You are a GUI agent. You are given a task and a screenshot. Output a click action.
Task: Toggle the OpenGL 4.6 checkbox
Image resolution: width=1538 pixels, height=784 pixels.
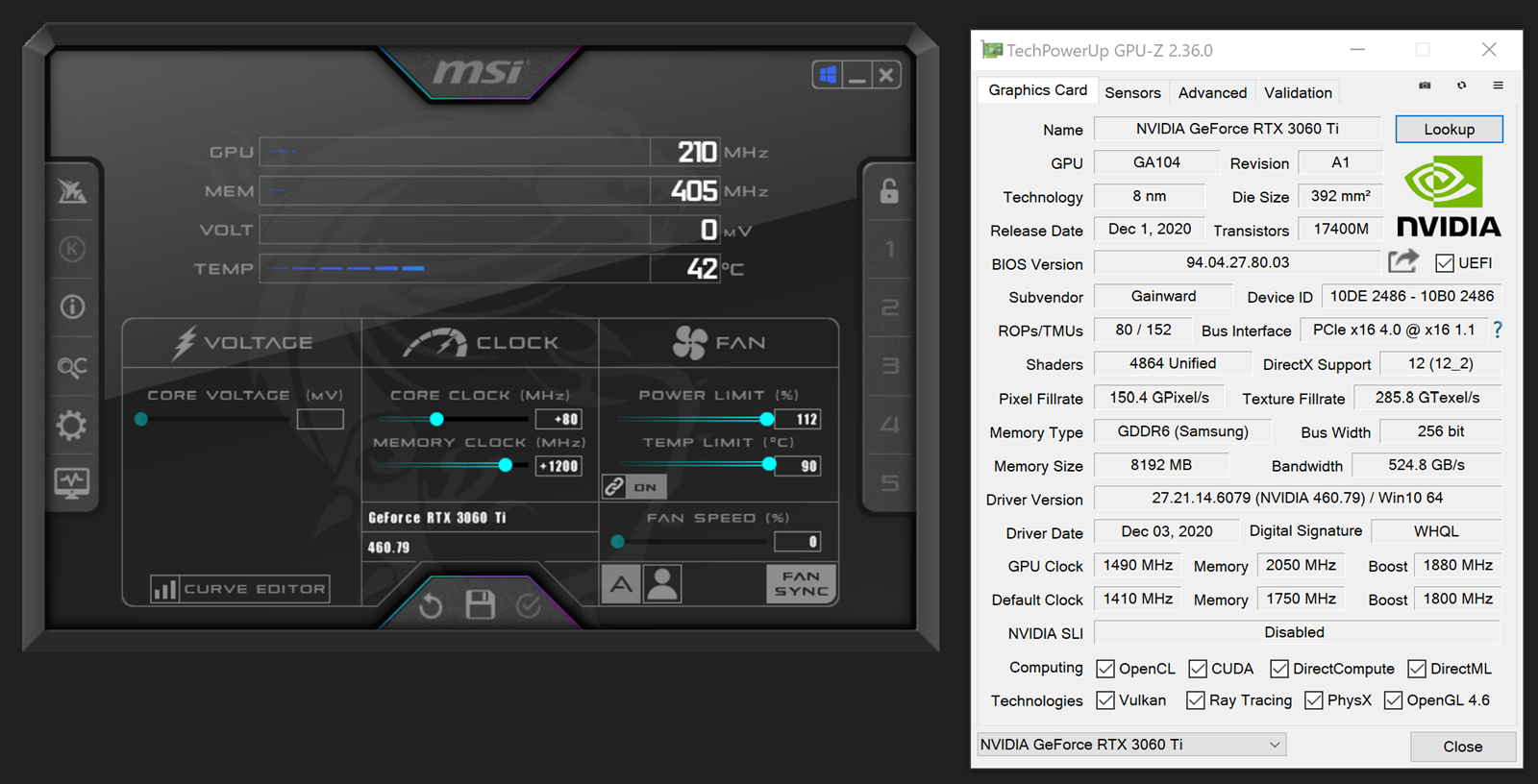[1393, 700]
